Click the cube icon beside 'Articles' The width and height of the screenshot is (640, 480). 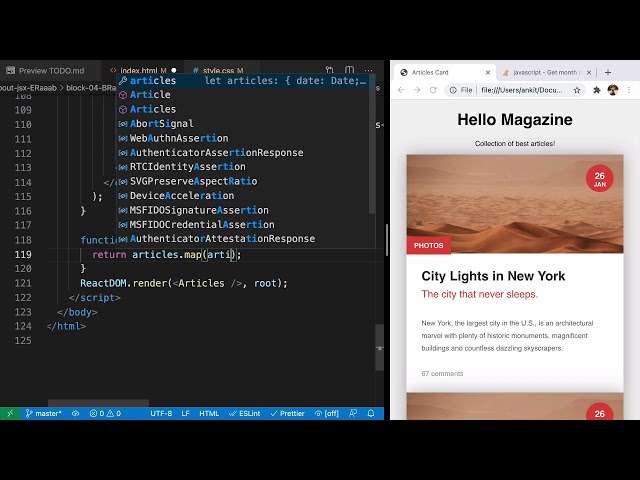(x=123, y=109)
